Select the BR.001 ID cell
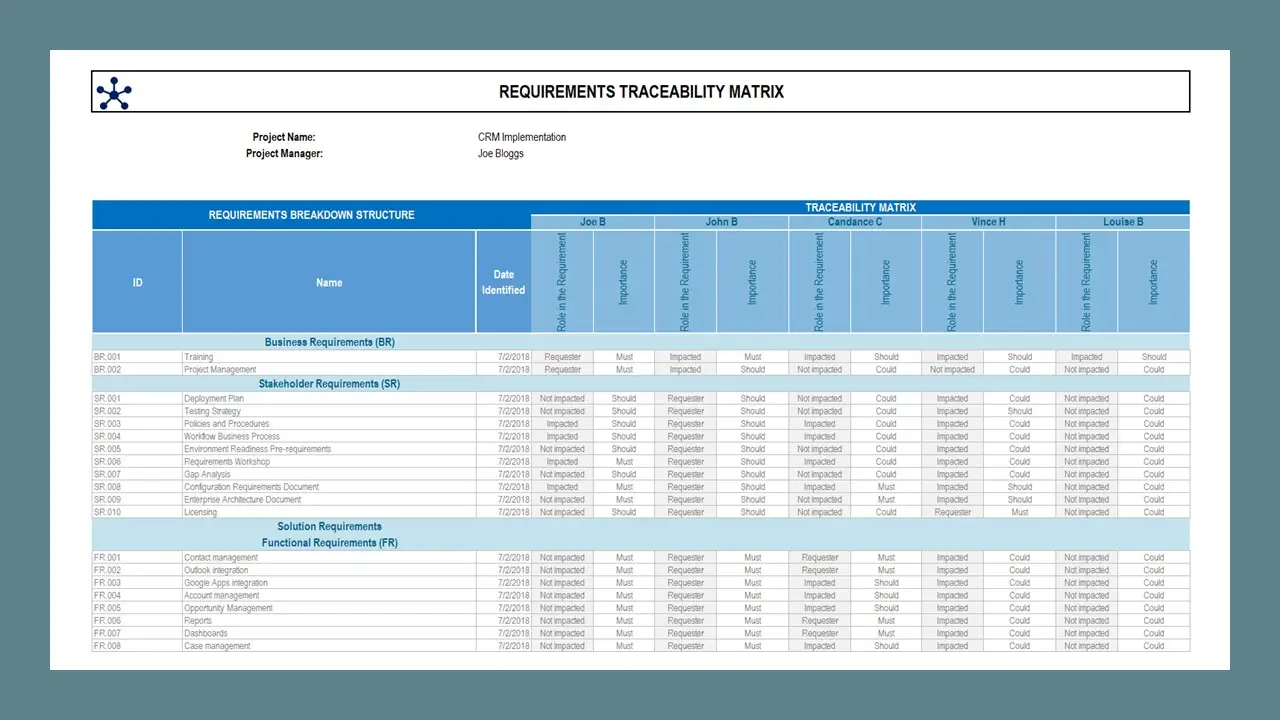Screen dimensions: 1280x720 coord(107,357)
